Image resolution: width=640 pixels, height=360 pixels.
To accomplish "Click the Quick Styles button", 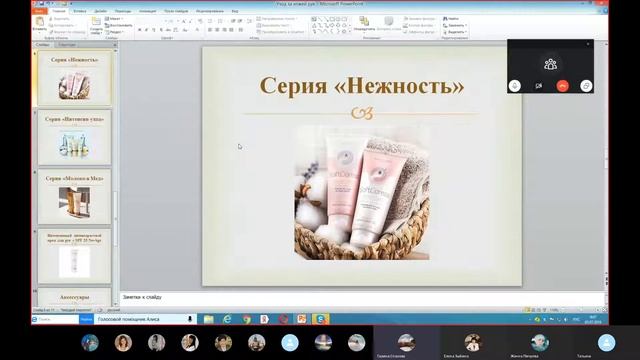I will [389, 24].
